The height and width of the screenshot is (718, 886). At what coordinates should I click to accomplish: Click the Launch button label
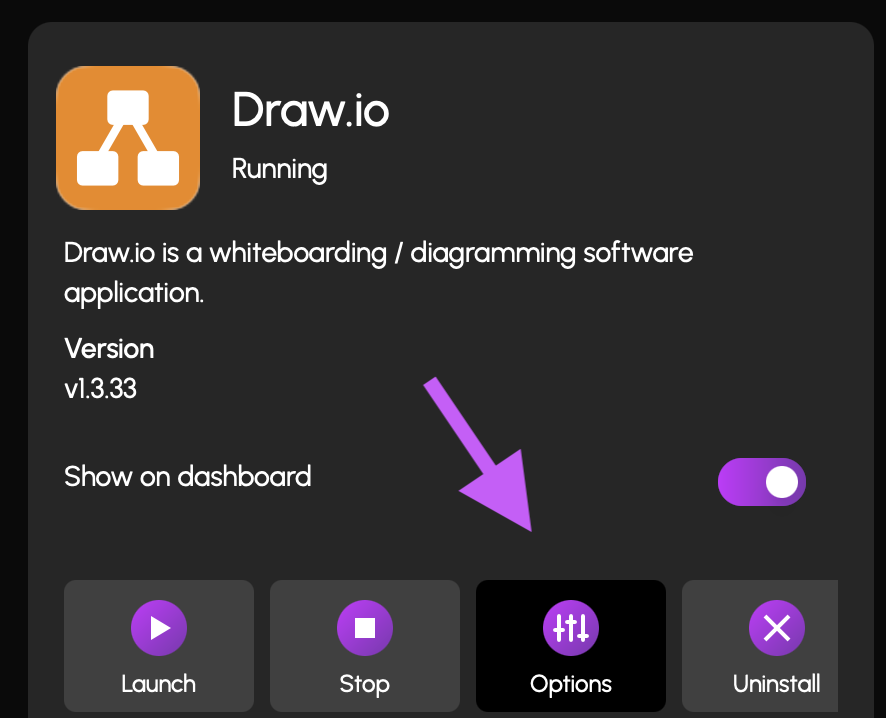[159, 684]
